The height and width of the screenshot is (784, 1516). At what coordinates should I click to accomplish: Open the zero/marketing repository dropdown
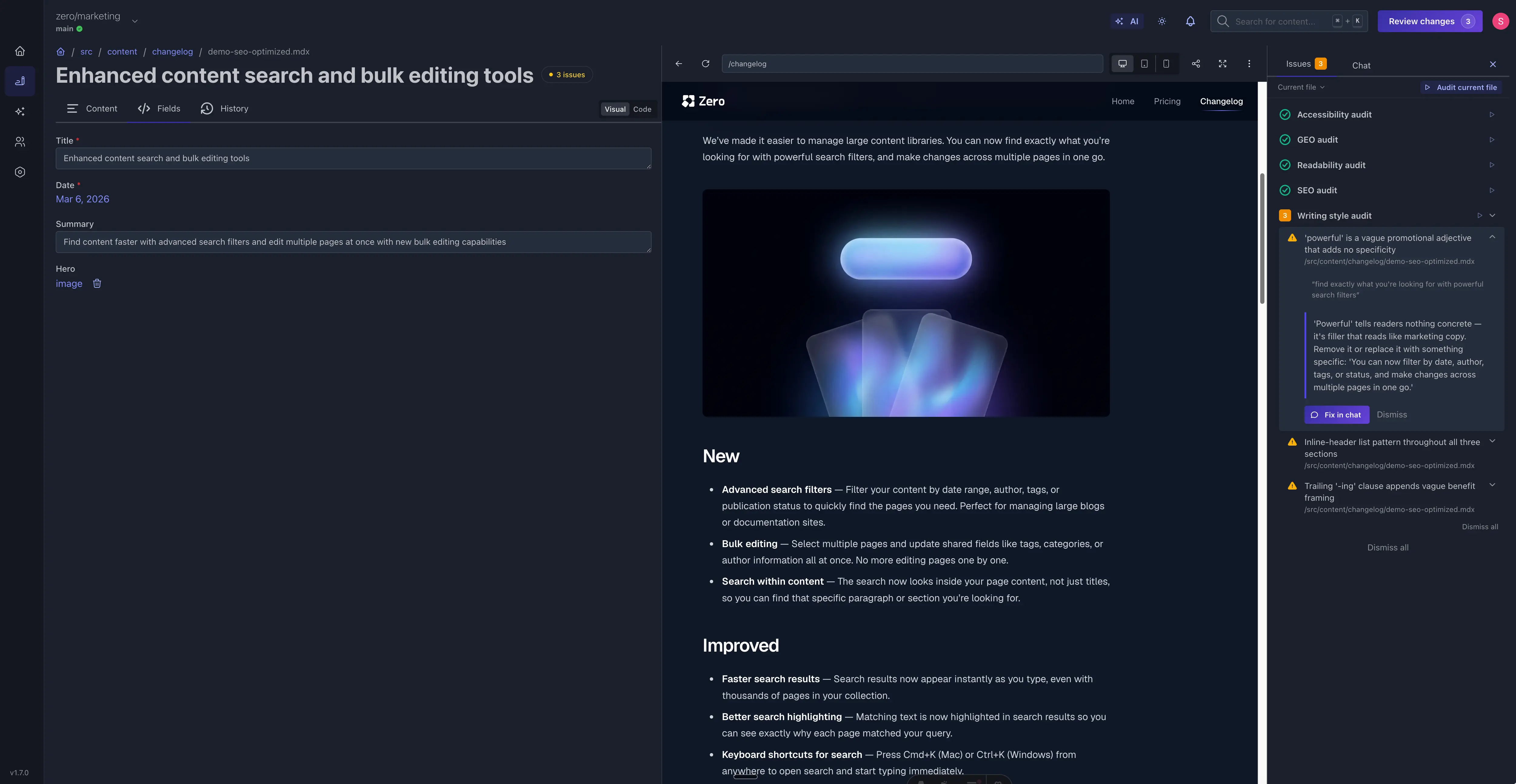coord(135,21)
